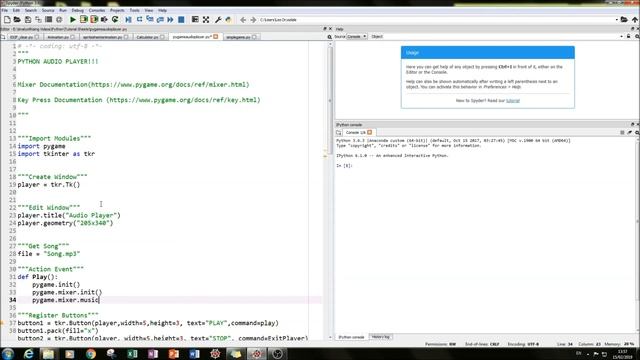640x360 pixels.
Task: Click the Save all files icon
Action: coord(38,20)
